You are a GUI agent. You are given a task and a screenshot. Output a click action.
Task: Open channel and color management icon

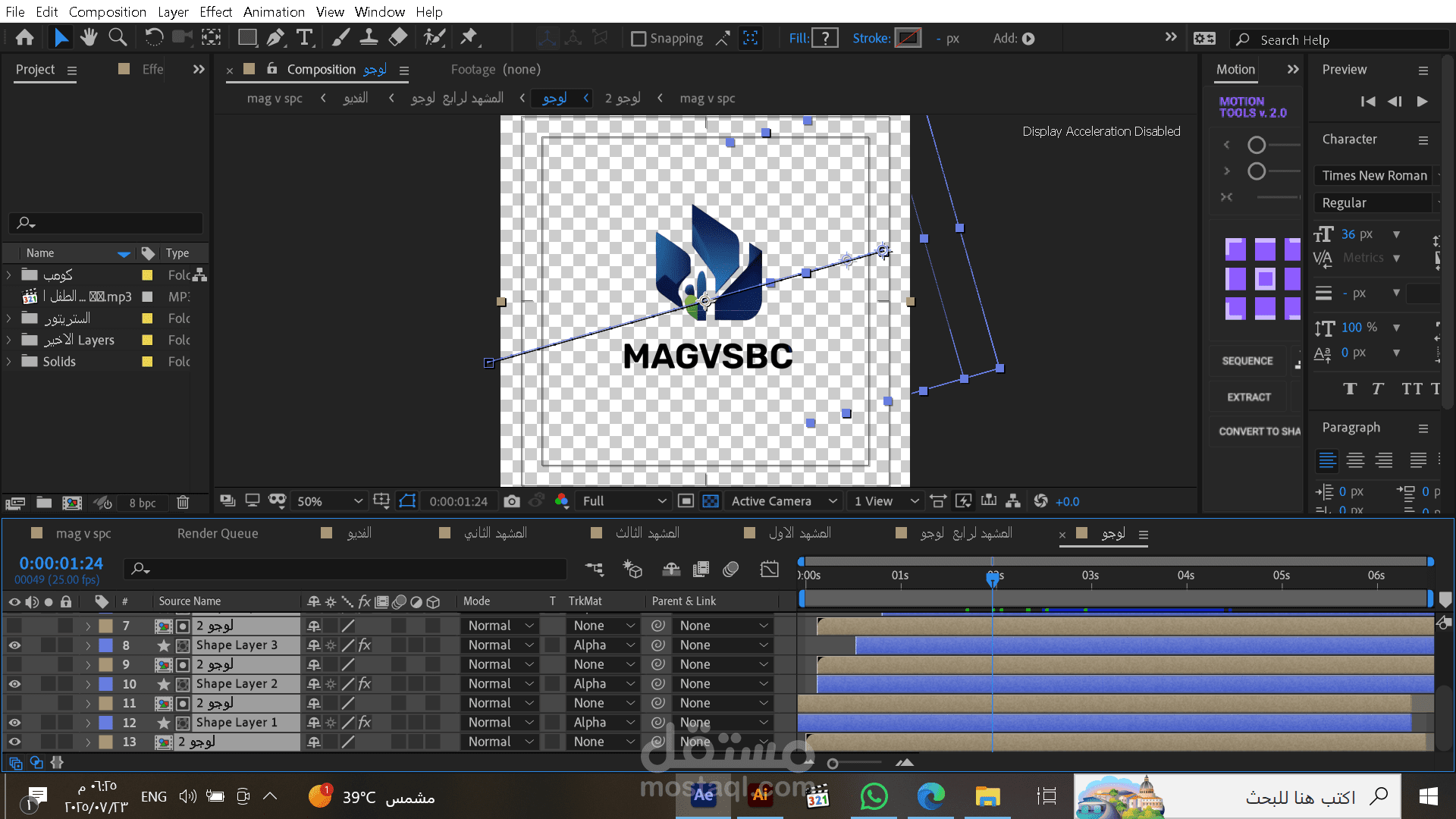[x=562, y=501]
